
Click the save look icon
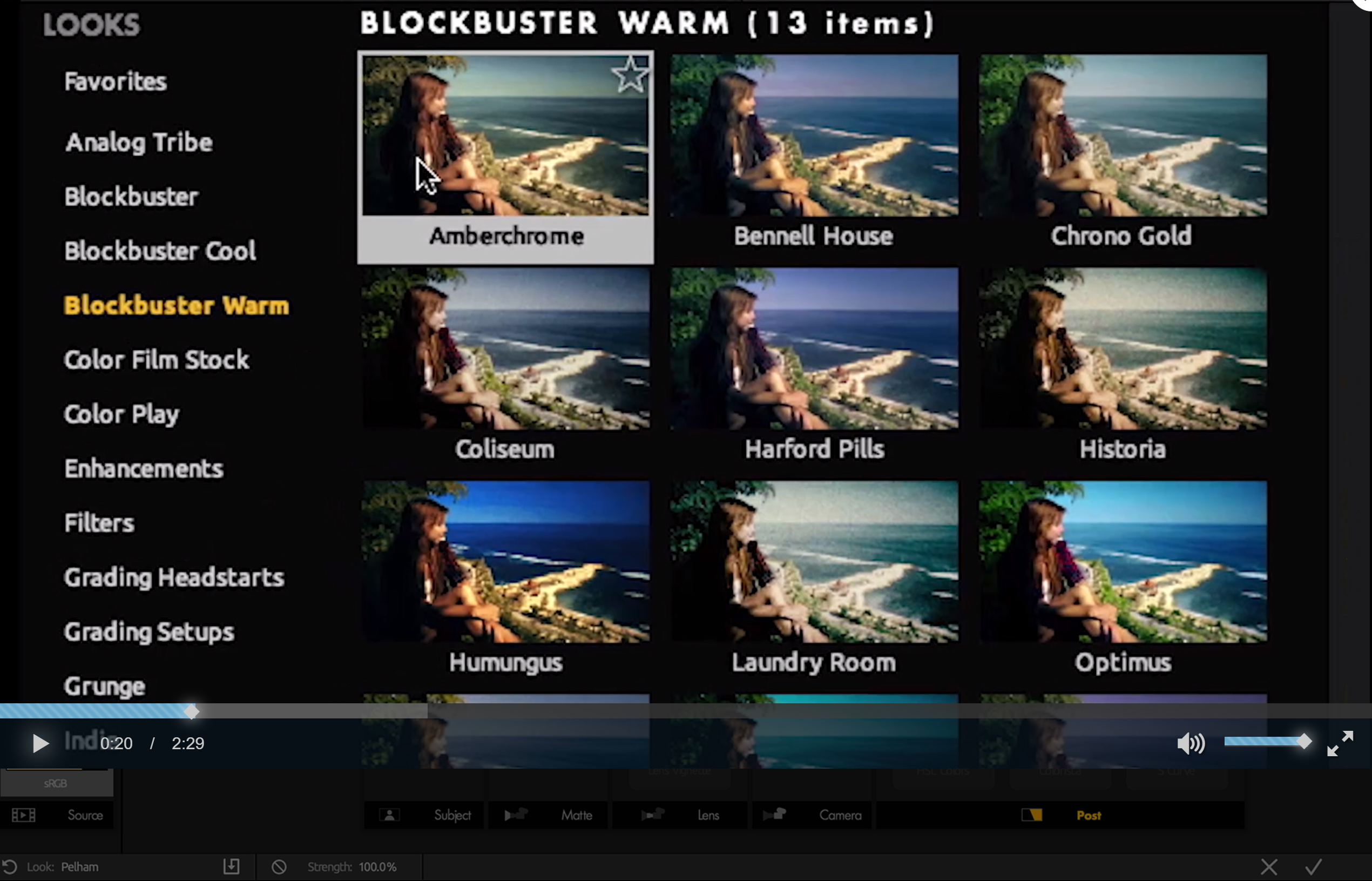click(231, 866)
